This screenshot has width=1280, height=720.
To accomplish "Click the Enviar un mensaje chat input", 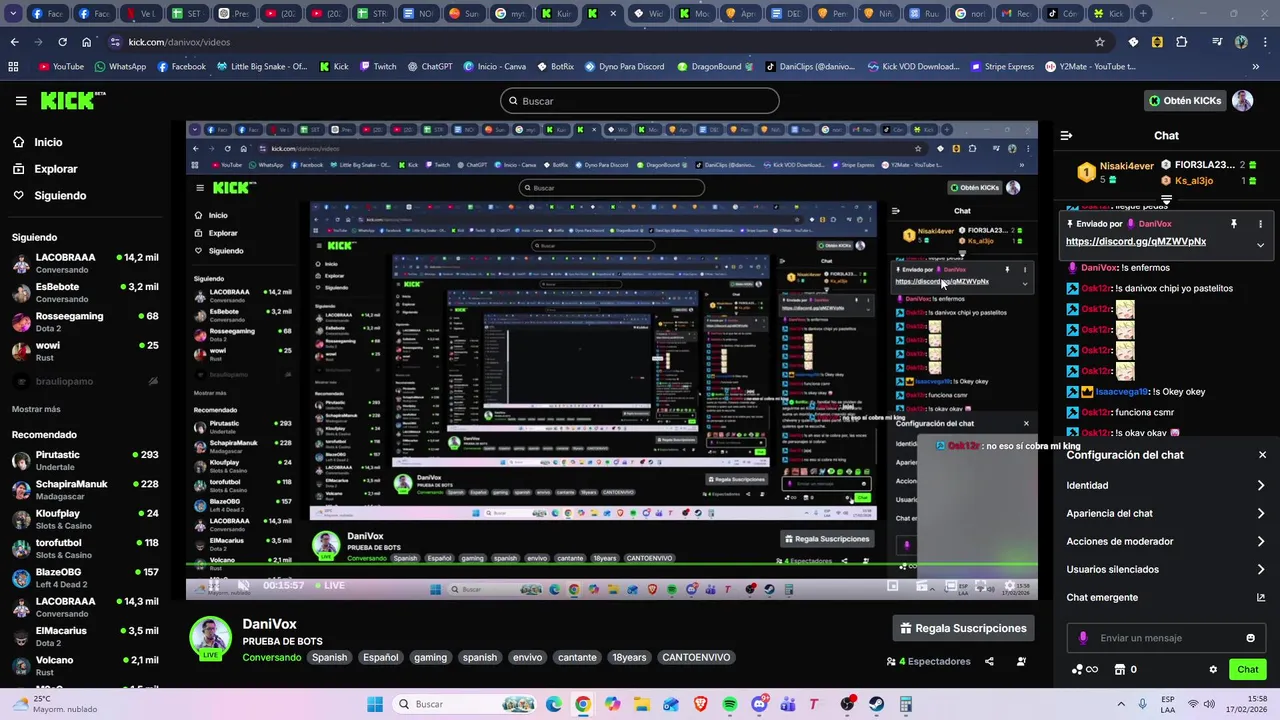I will 1166,638.
